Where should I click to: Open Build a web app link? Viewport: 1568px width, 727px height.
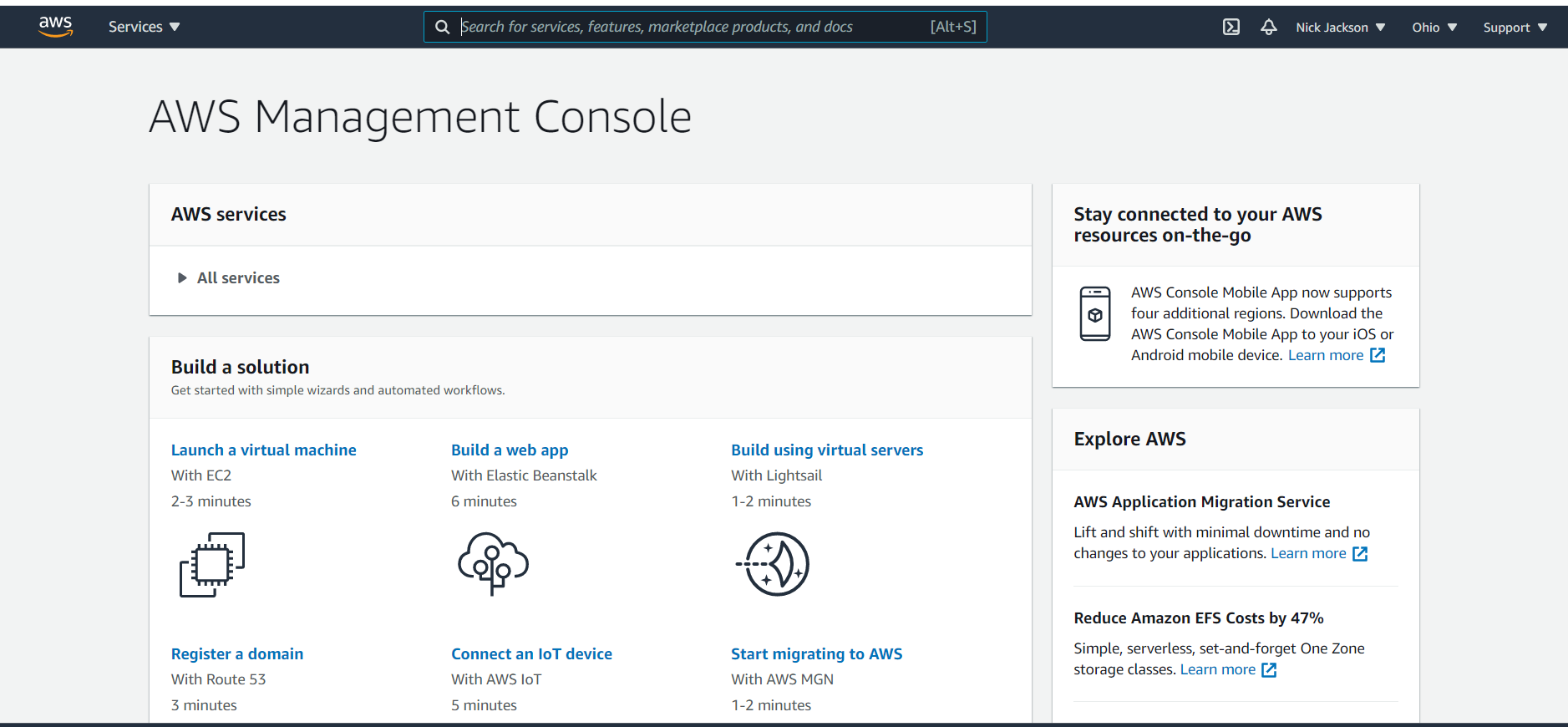tap(510, 450)
